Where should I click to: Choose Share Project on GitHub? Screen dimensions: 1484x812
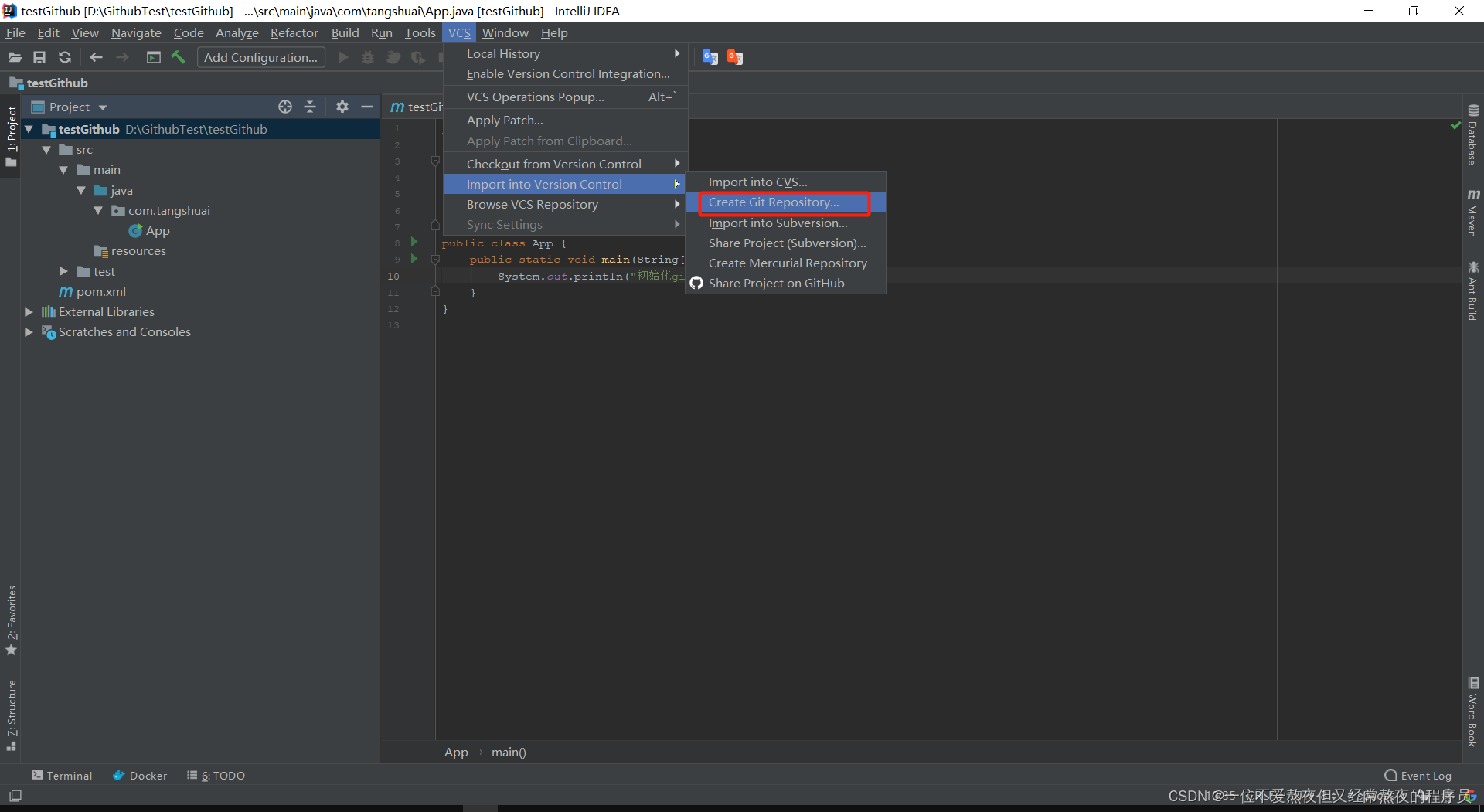pos(785,283)
